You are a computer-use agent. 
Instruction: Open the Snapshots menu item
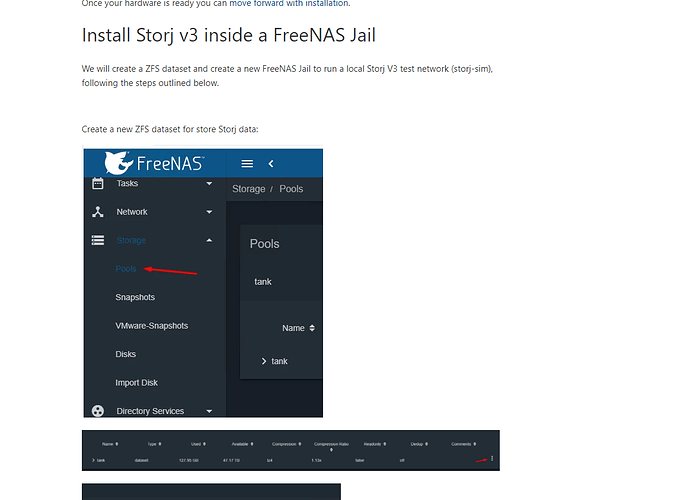click(x=135, y=297)
